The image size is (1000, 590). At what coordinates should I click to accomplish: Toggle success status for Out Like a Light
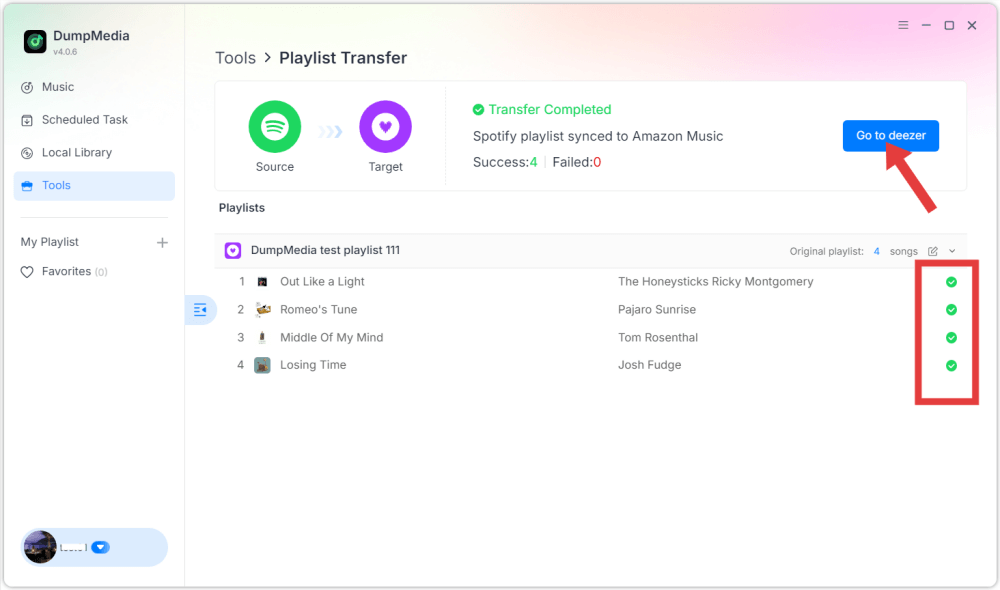tap(949, 281)
